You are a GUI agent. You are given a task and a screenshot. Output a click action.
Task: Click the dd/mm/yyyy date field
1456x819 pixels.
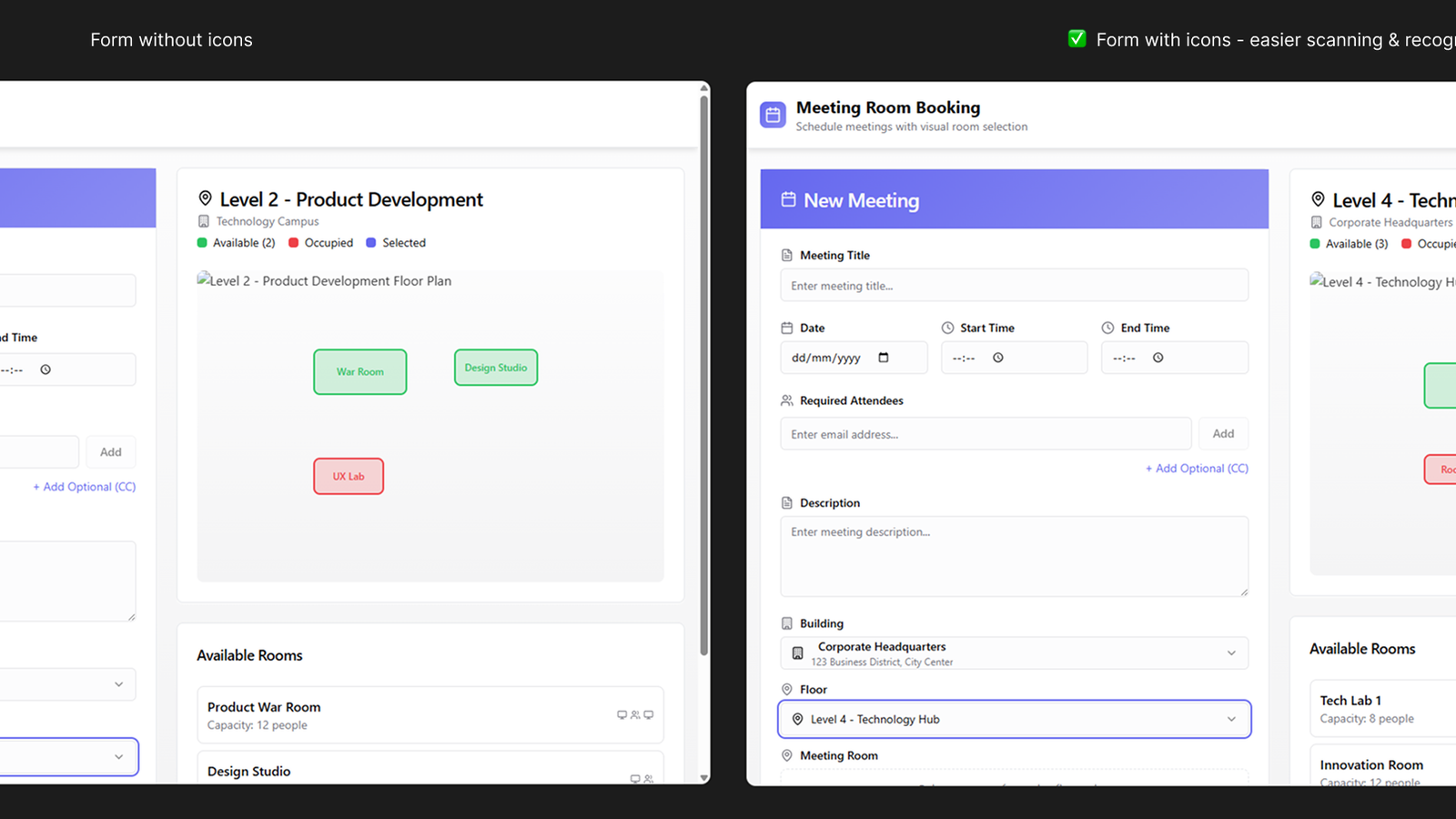(854, 358)
